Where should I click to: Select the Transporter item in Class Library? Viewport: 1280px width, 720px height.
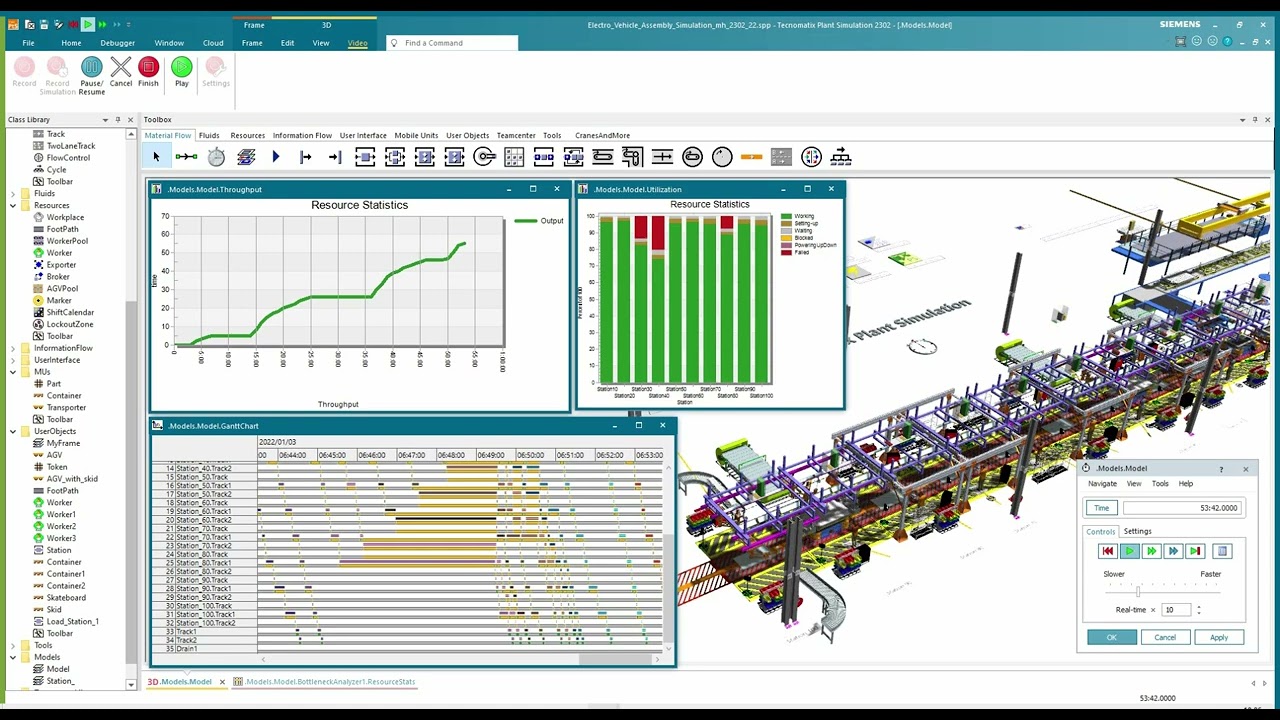point(66,407)
